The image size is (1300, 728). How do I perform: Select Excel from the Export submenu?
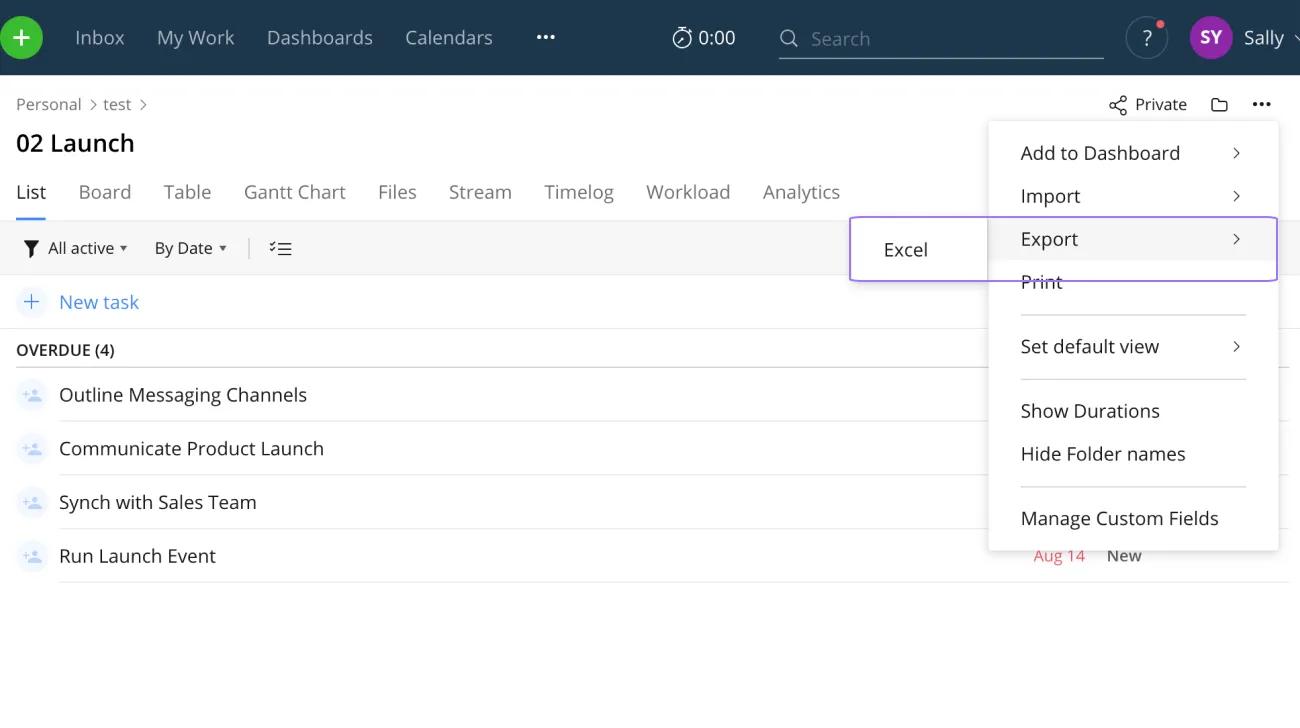(904, 249)
